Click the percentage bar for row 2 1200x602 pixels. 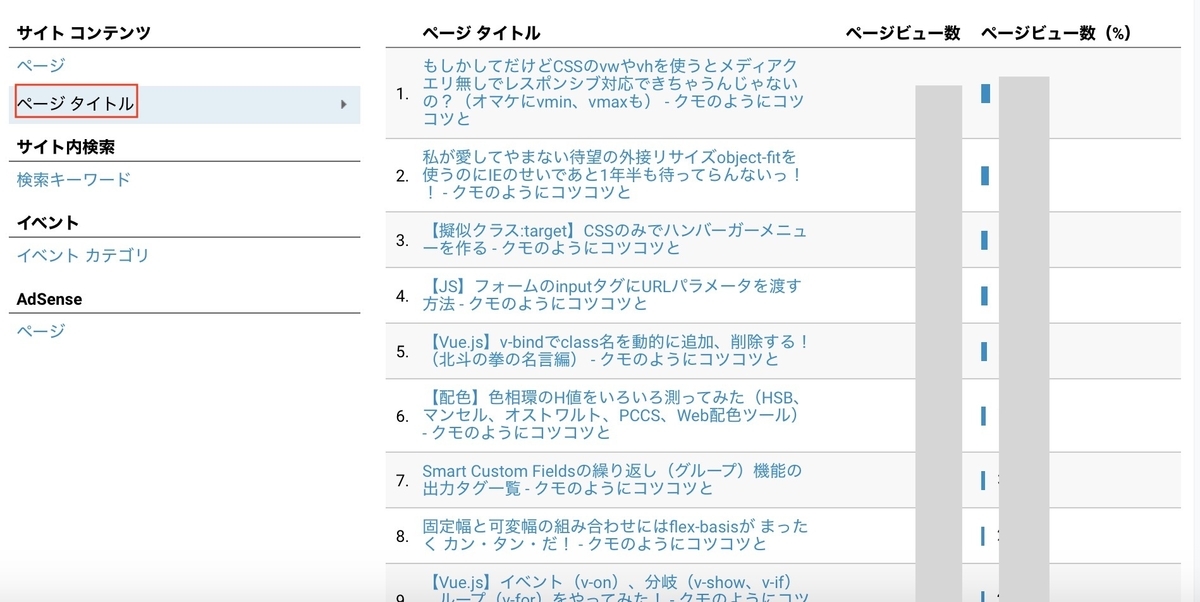point(985,175)
